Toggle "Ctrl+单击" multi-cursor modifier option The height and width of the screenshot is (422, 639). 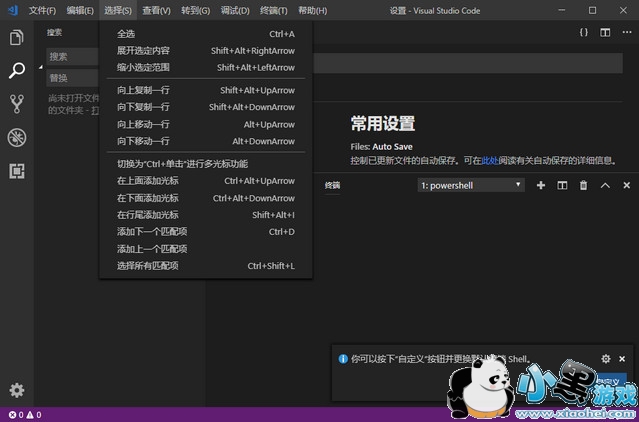(x=182, y=164)
